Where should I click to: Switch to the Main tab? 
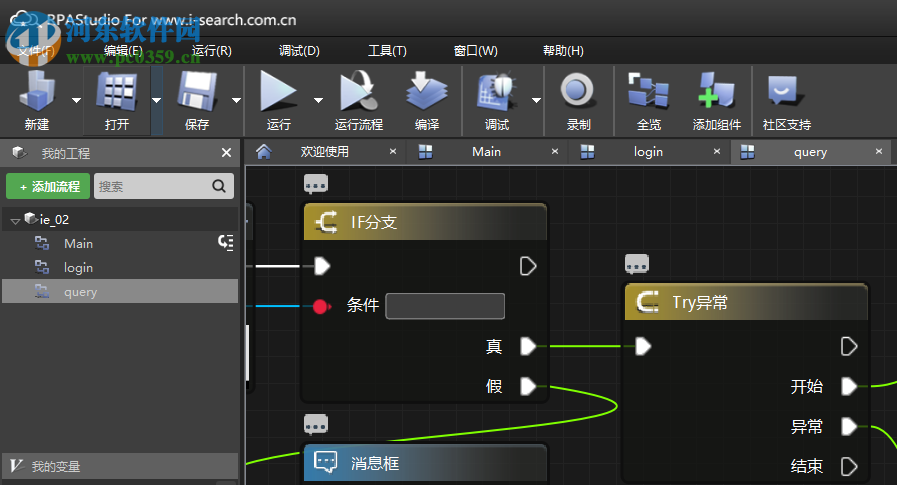[x=486, y=152]
